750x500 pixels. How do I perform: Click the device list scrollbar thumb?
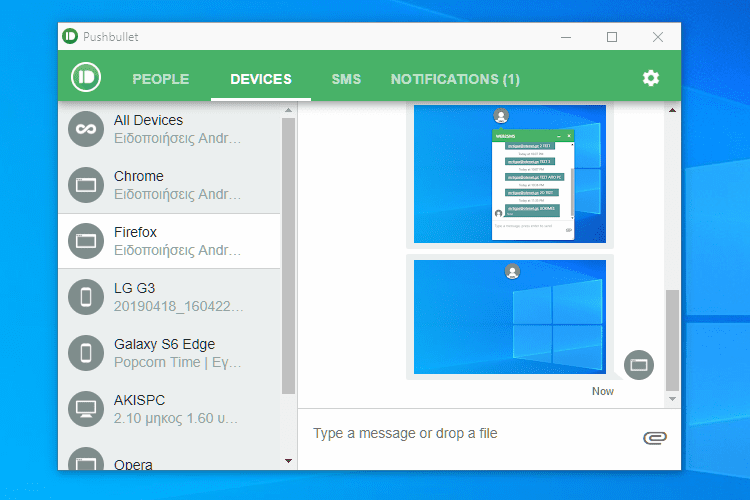coord(288,256)
